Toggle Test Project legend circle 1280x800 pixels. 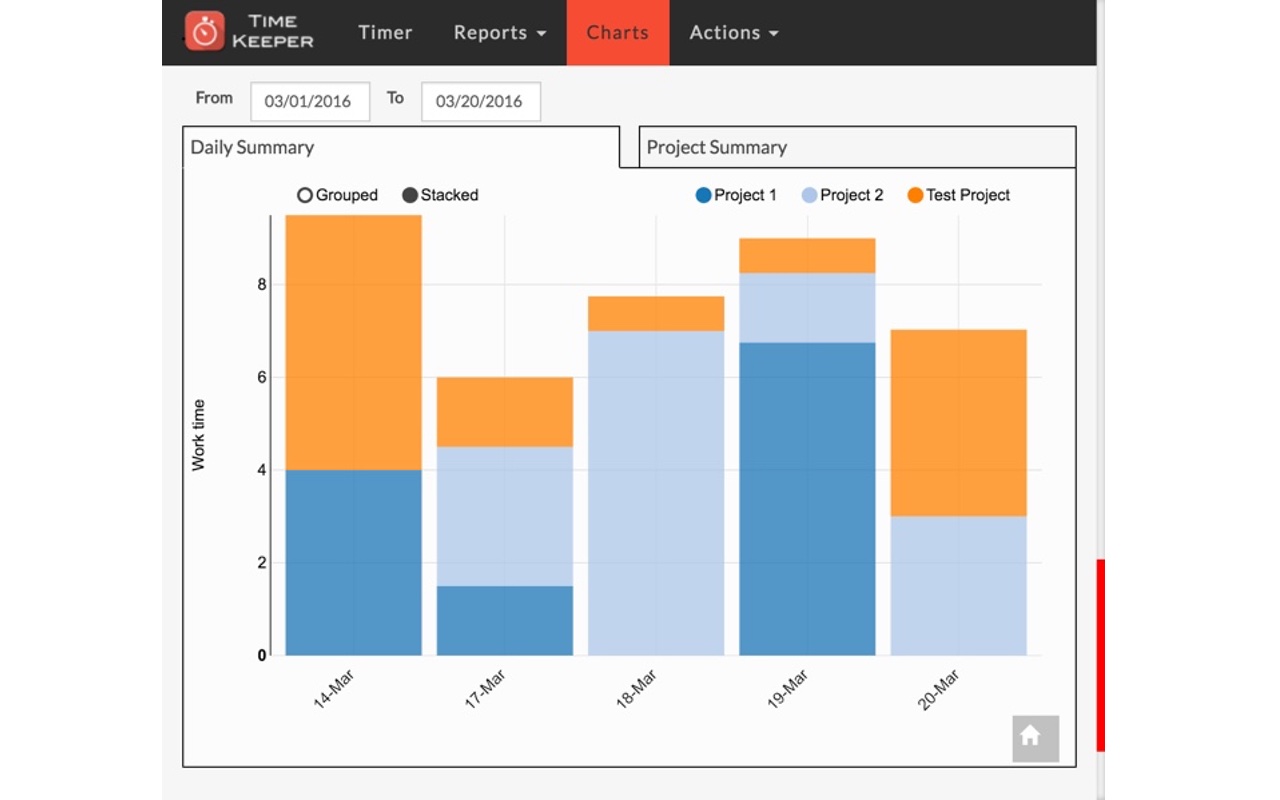point(915,196)
